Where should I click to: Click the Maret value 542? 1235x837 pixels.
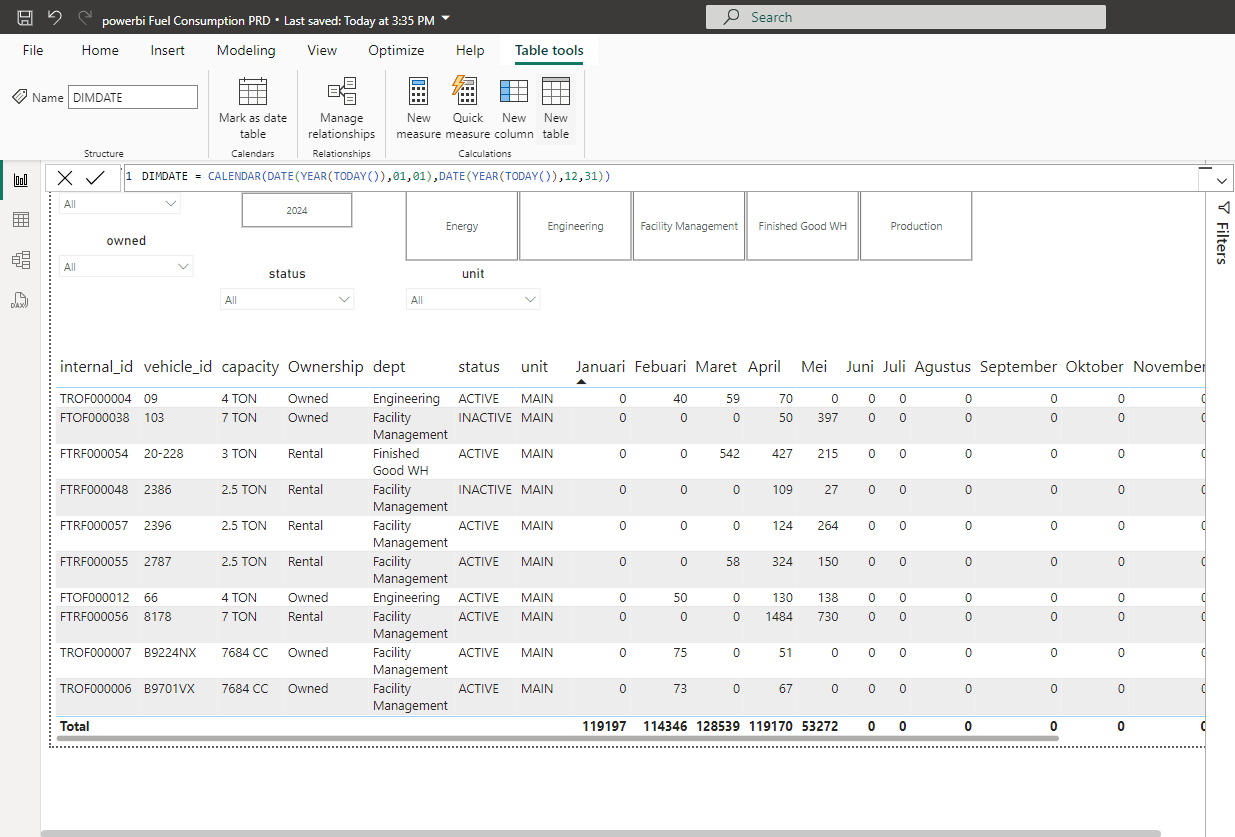coord(730,454)
